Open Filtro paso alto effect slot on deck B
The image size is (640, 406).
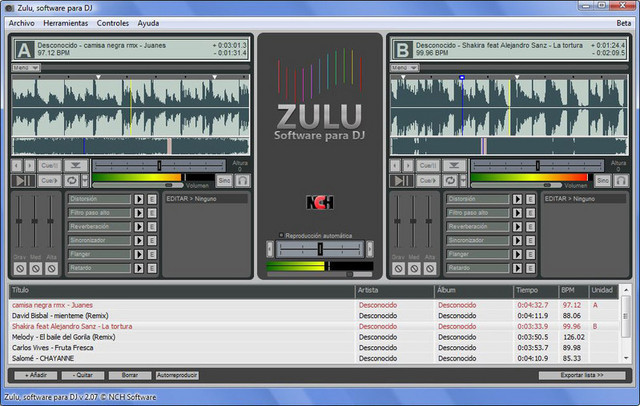(x=478, y=213)
